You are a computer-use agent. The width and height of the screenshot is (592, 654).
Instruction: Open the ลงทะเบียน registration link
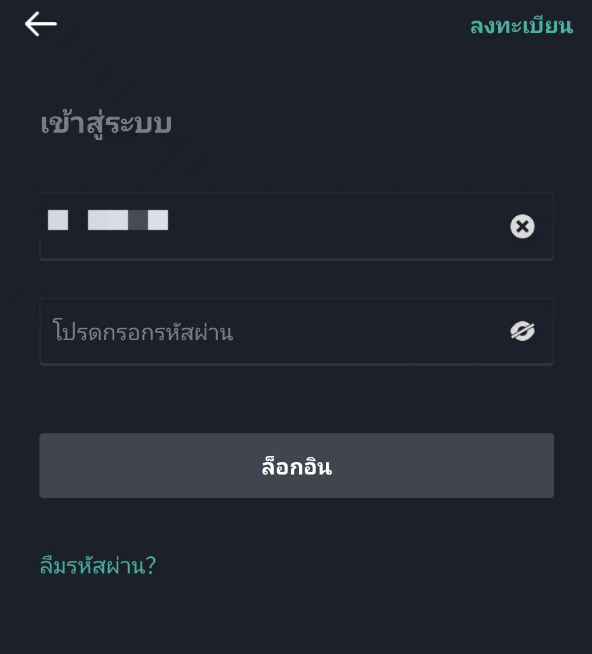(x=521, y=26)
